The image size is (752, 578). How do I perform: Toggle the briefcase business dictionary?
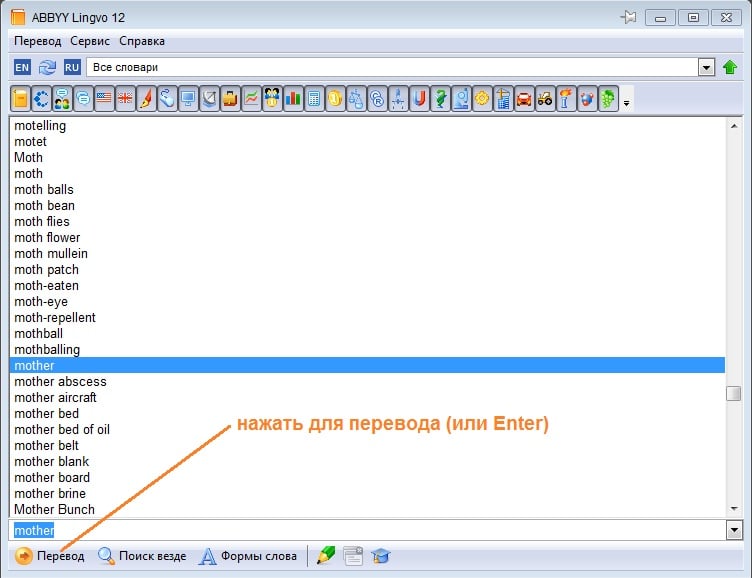tap(230, 99)
